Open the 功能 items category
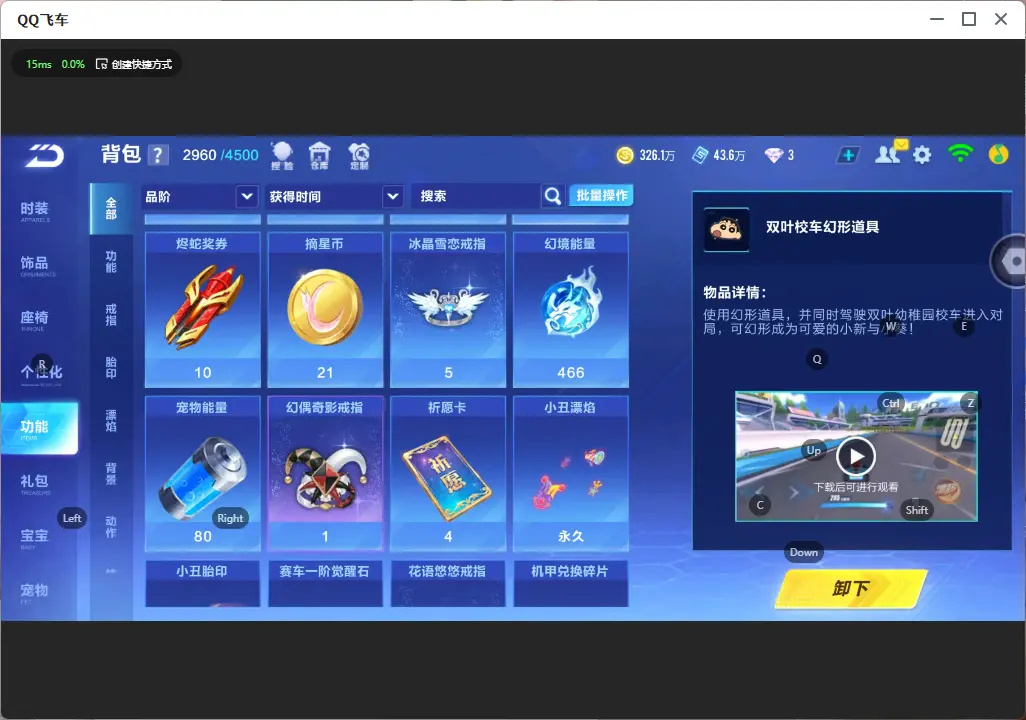The height and width of the screenshot is (720, 1026). [x=39, y=428]
